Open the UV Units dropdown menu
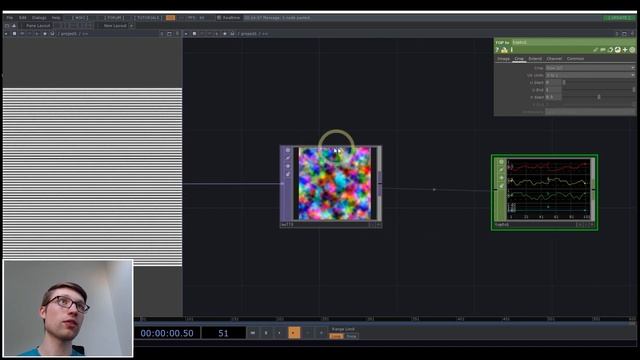Image resolution: width=640 pixels, height=360 pixels. coord(590,75)
